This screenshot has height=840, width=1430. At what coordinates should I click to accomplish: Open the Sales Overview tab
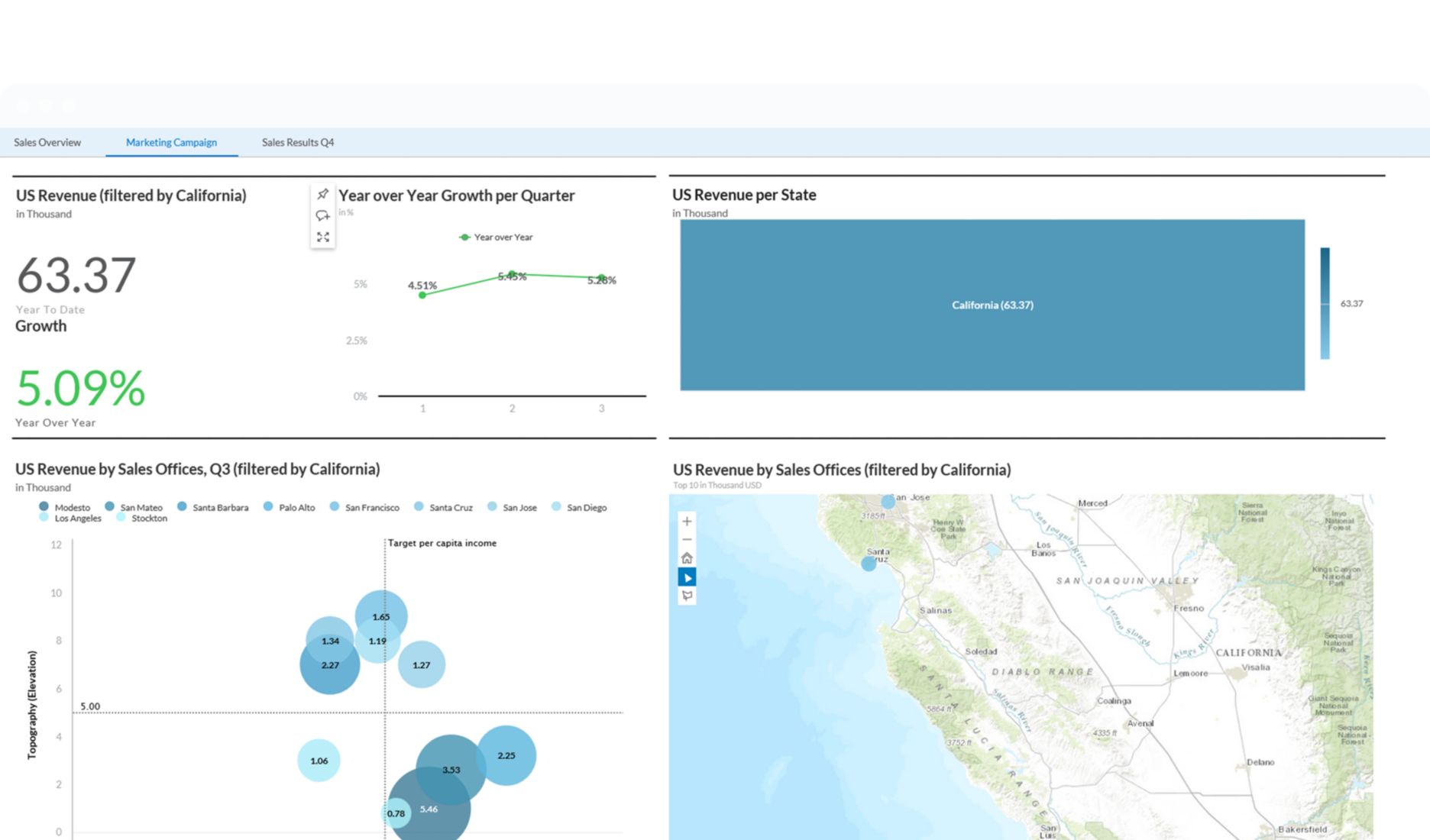47,143
